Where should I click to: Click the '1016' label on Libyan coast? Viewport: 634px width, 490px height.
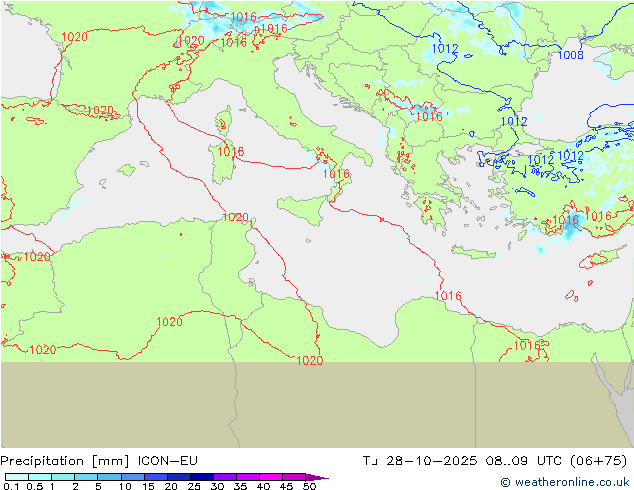448,296
